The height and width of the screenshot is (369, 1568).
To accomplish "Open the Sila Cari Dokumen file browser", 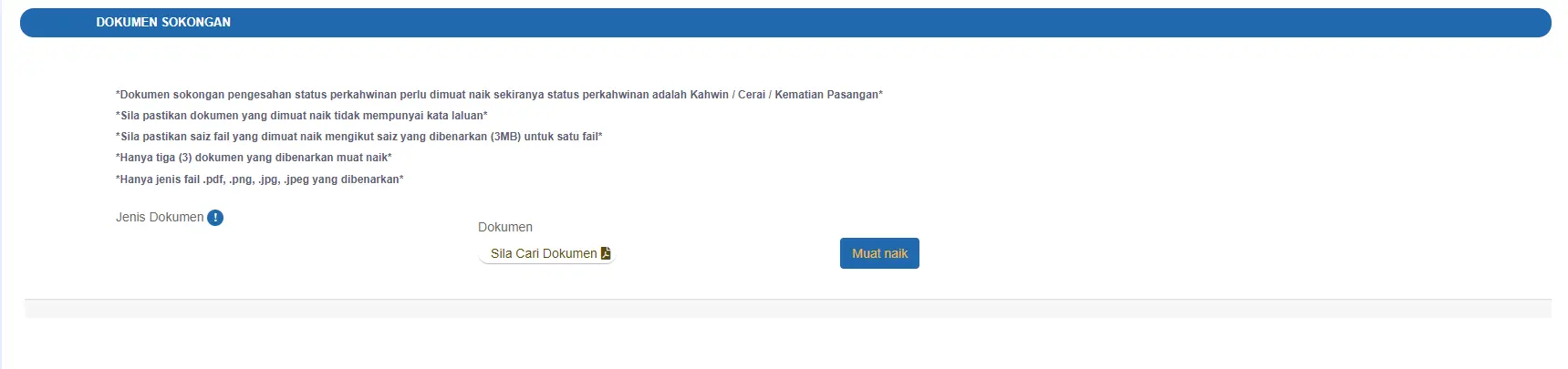I will 547,253.
